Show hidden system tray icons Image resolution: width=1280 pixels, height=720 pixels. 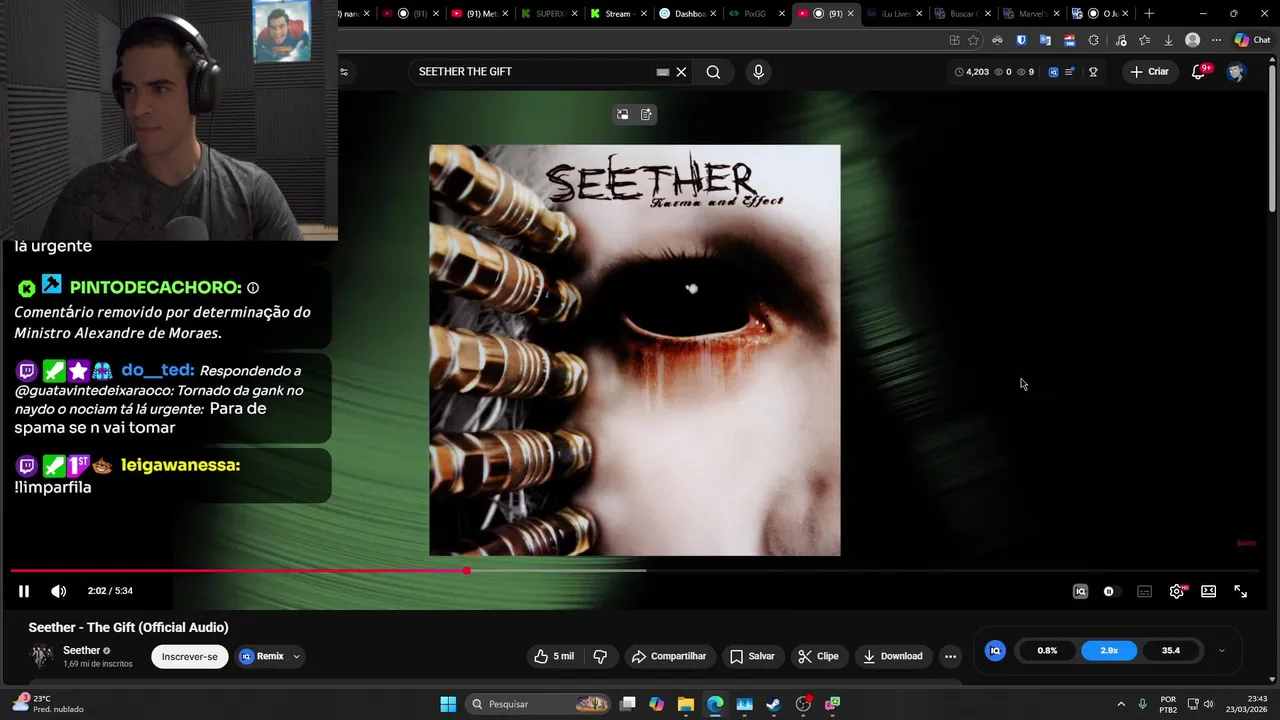[x=1121, y=704]
